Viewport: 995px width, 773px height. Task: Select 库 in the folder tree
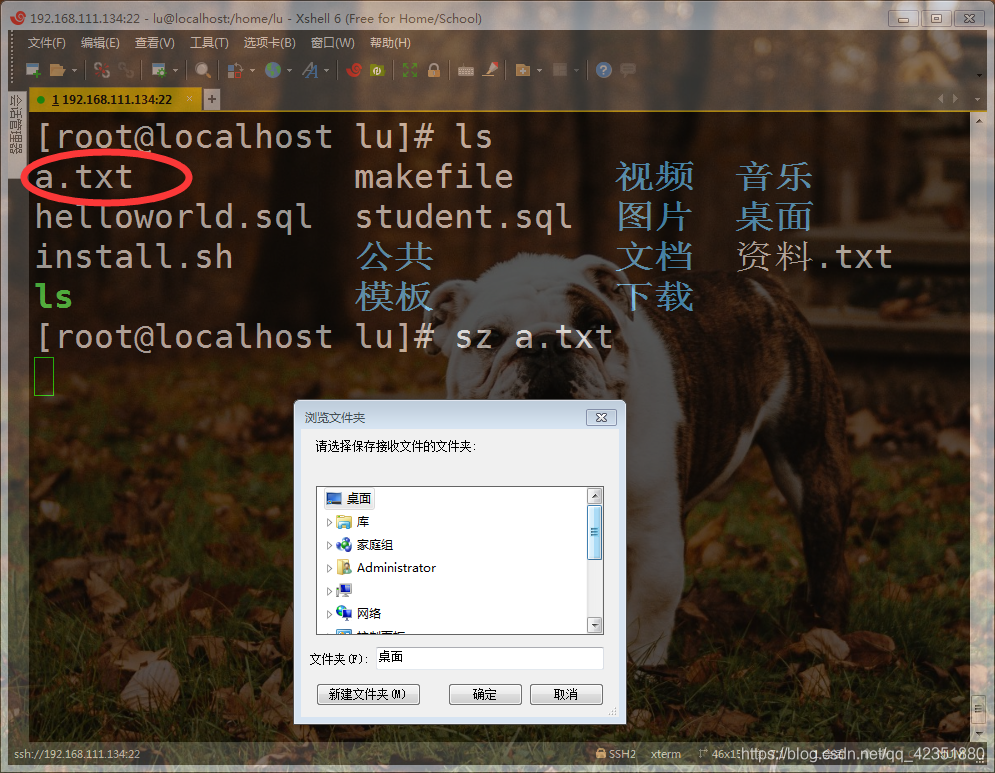coord(362,522)
